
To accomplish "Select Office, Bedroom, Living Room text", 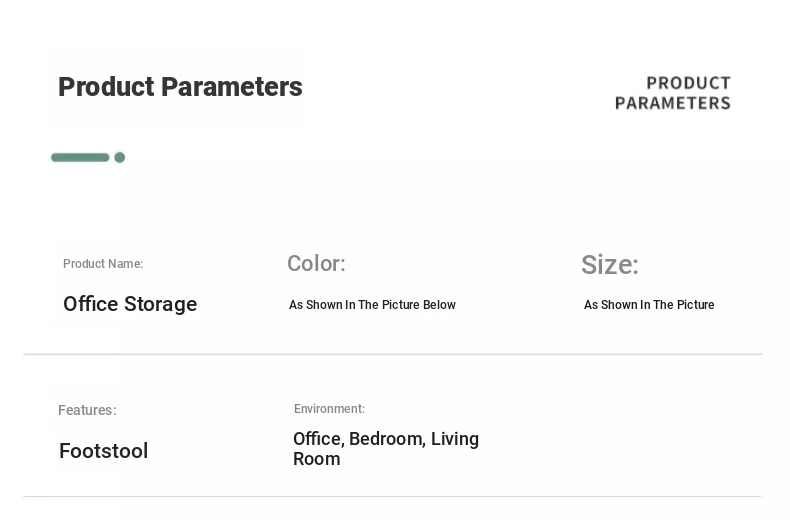I will (x=386, y=449).
